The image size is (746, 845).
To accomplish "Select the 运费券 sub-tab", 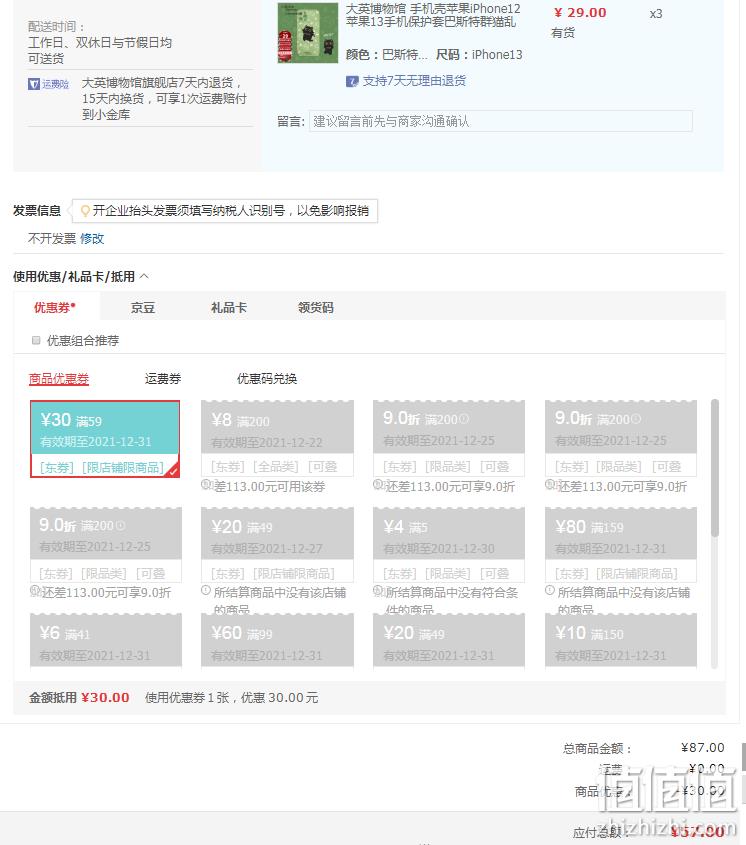I will click(163, 379).
